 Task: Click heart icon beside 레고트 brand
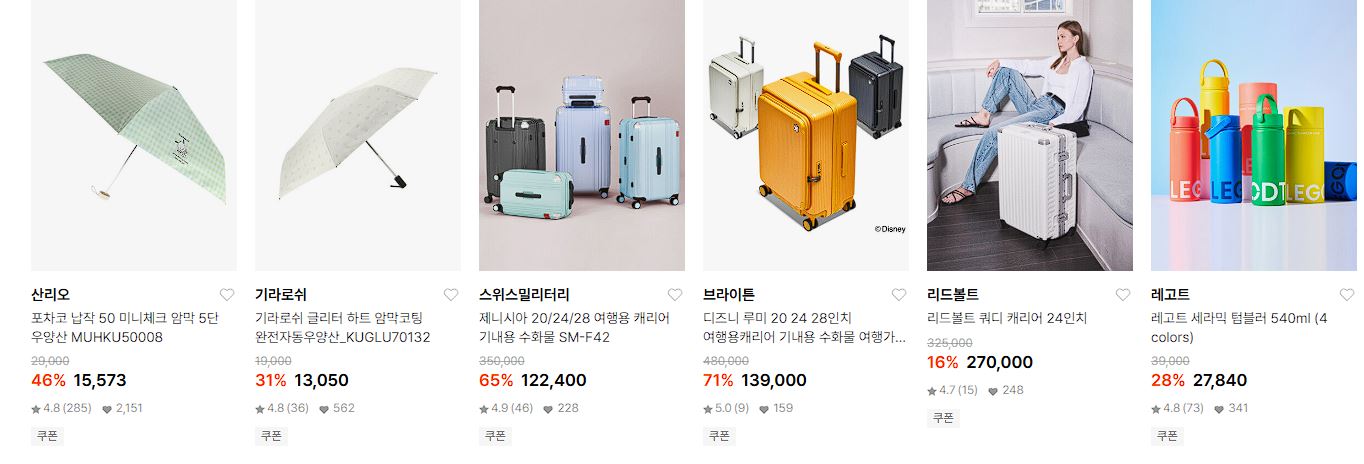coord(1347,295)
